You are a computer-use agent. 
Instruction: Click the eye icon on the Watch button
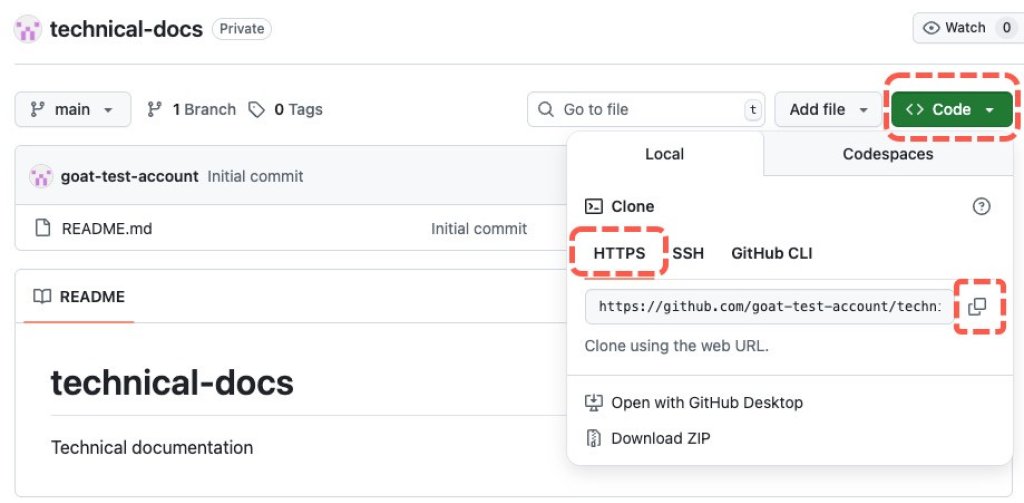point(931,28)
